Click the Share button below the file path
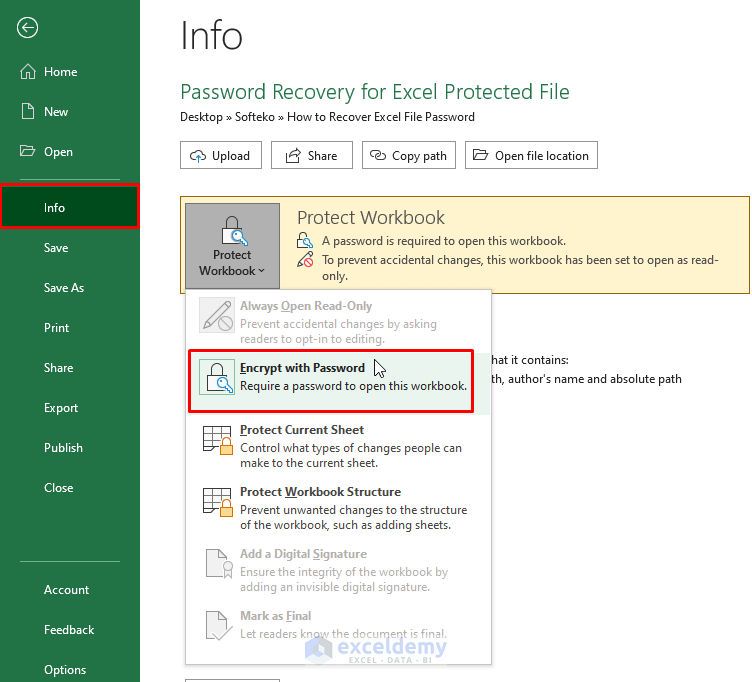 [x=312, y=155]
